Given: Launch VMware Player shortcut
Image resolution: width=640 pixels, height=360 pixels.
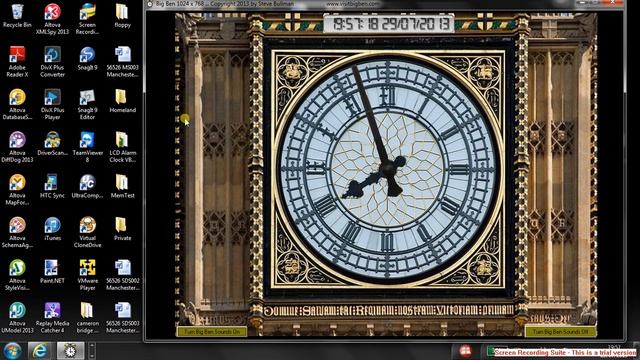Looking at the screenshot, I should click(87, 276).
